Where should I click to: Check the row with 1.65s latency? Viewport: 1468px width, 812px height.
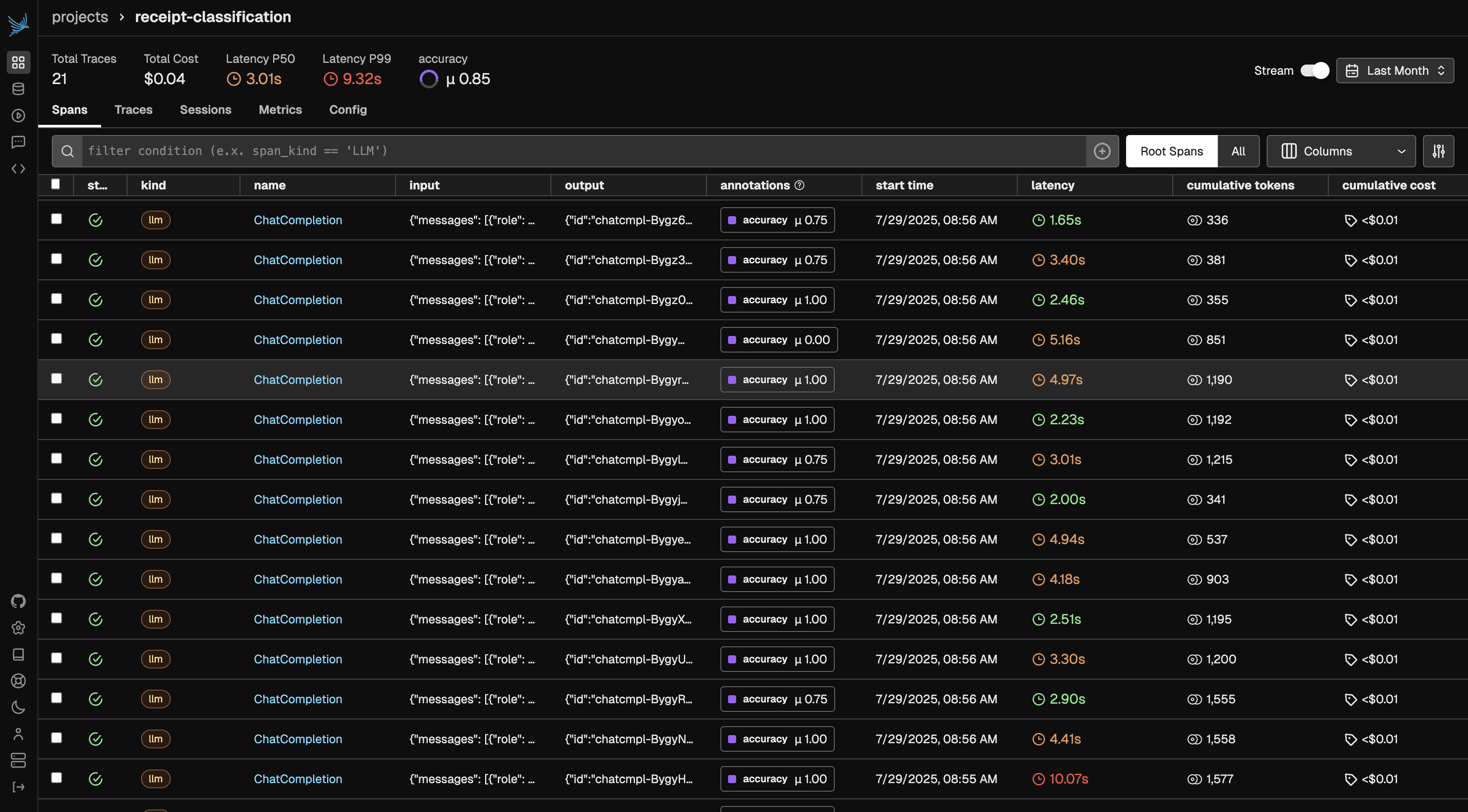pyautogui.click(x=56, y=219)
